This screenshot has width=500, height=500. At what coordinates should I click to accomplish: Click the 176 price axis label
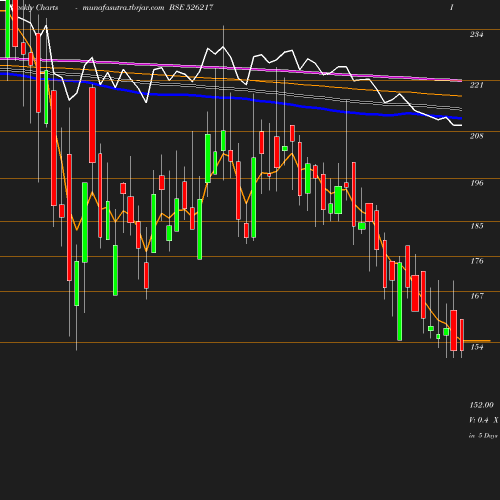pos(477,261)
